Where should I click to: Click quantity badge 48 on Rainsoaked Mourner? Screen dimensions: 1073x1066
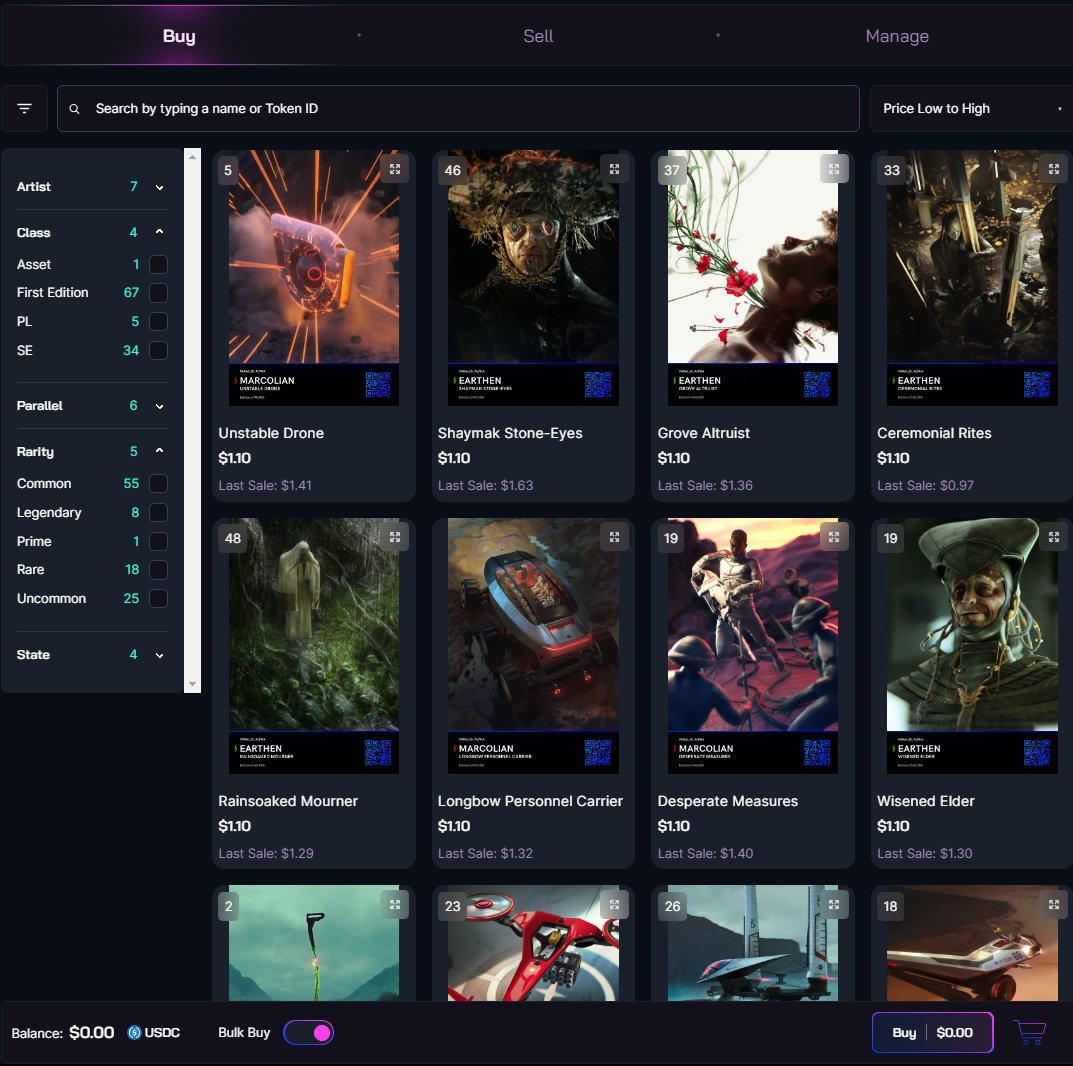[x=233, y=538]
